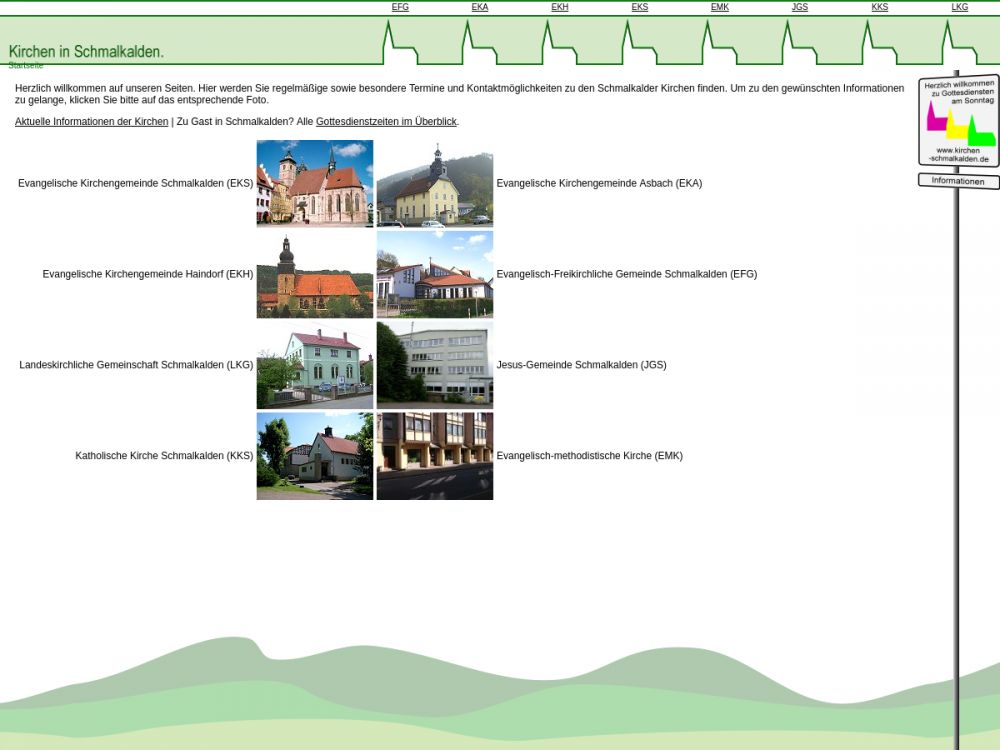Viewport: 1000px width, 750px height.
Task: Open the JGS navigation link
Action: point(800,7)
